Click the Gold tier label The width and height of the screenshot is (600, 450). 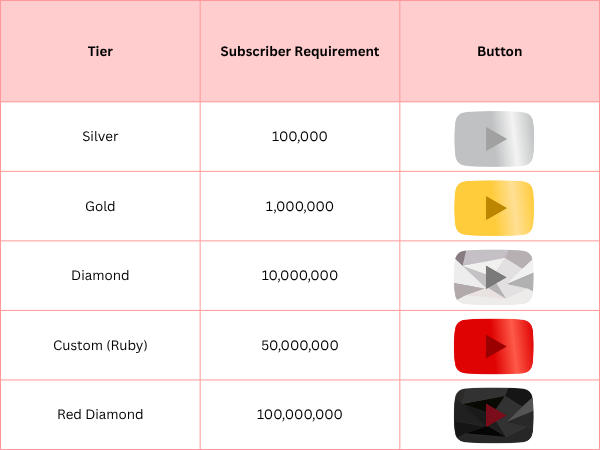[100, 206]
